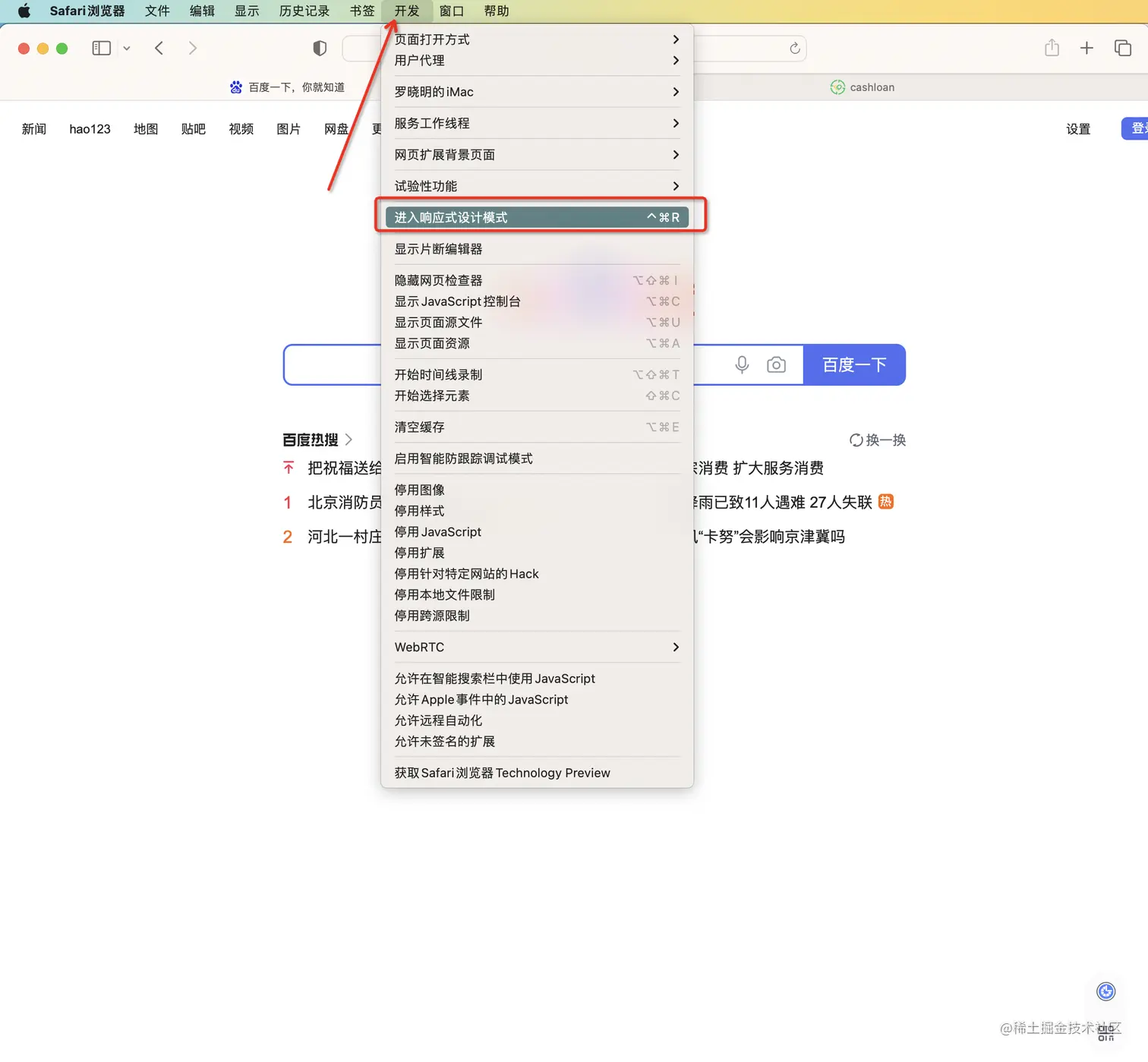This screenshot has width=1148, height=1062.
Task: Reload the page with refresh icon
Action: pos(794,48)
